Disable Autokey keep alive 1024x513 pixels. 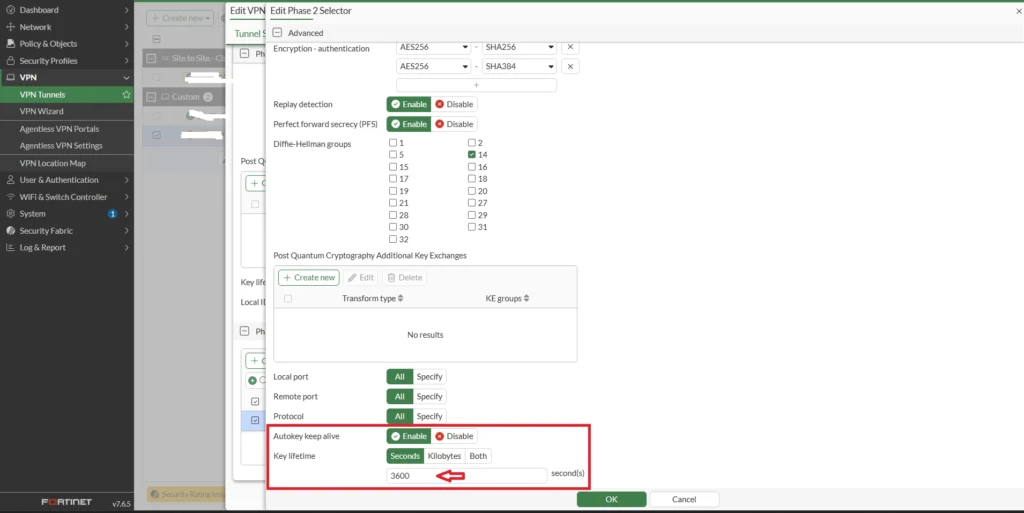[x=454, y=436]
